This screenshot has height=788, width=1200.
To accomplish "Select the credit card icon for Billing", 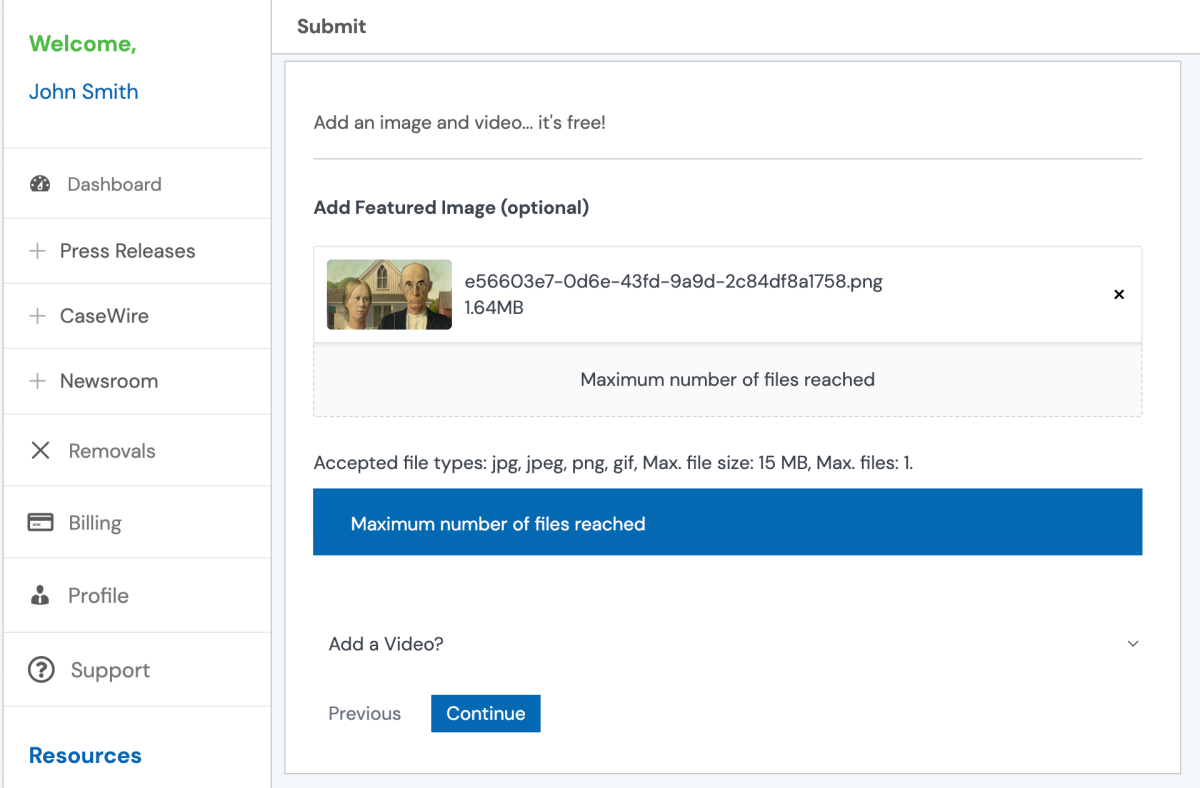I will (40, 522).
